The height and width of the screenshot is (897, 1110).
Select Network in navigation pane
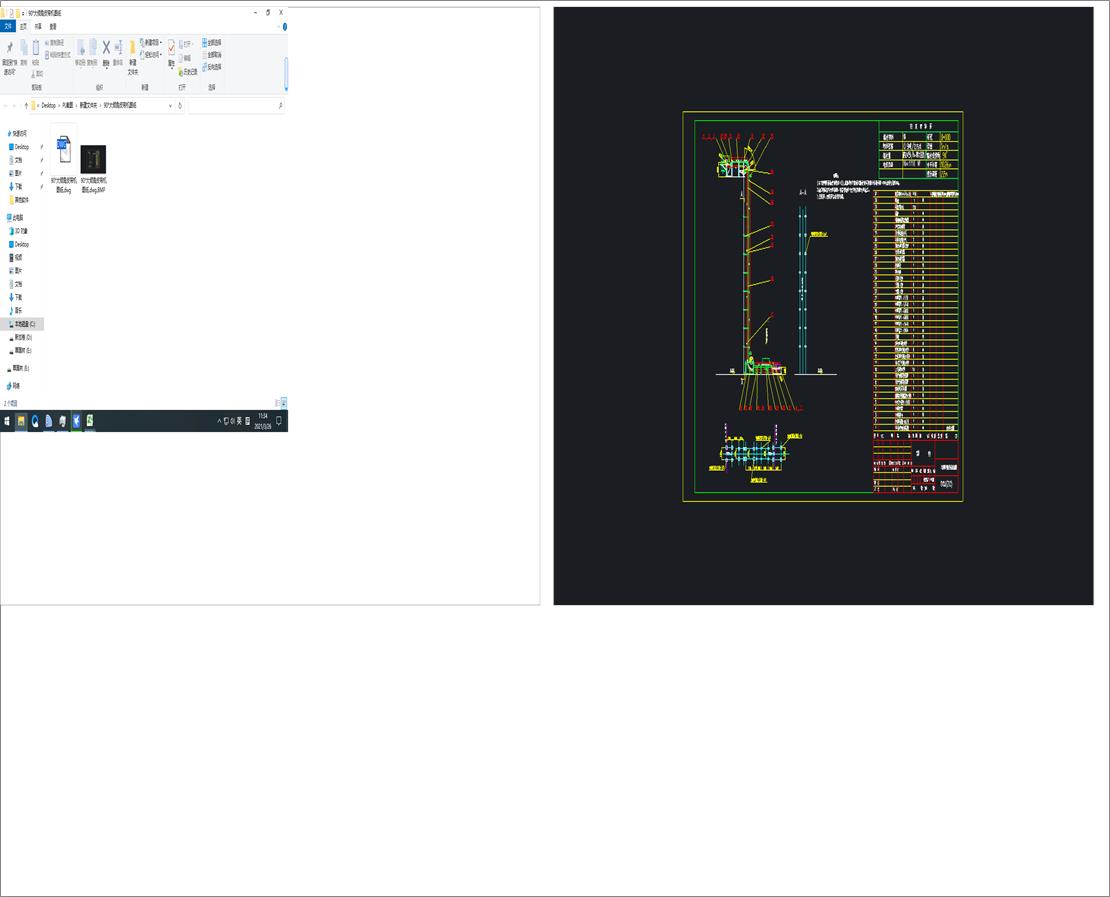pos(13,386)
